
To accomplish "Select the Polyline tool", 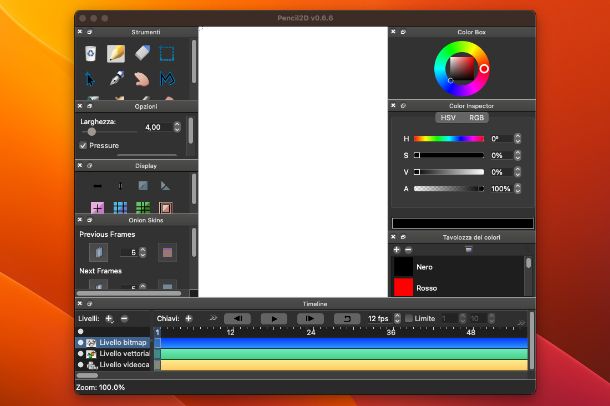I will click(167, 79).
